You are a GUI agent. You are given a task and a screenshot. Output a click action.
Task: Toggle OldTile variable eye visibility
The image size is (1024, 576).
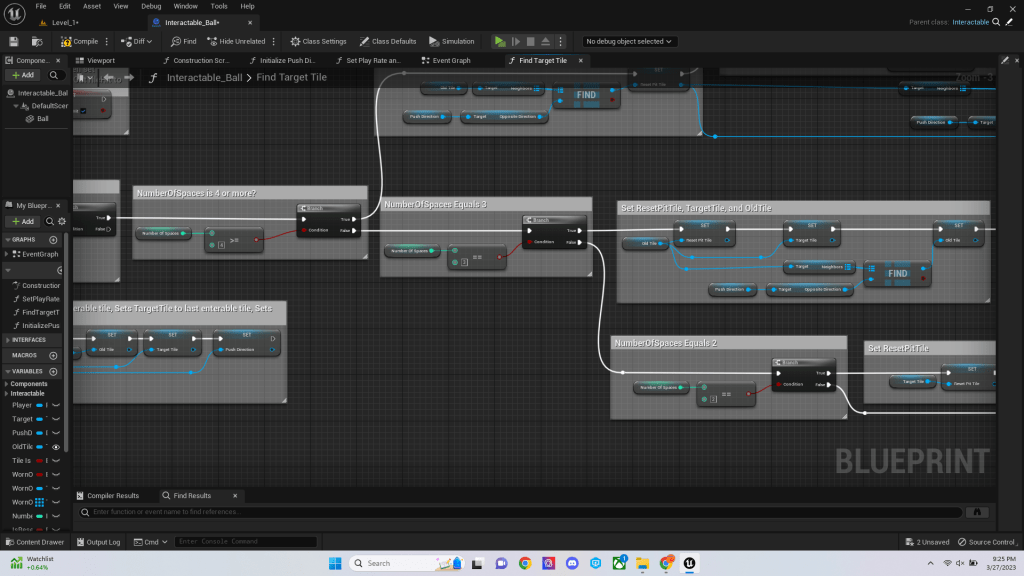pyautogui.click(x=56, y=447)
